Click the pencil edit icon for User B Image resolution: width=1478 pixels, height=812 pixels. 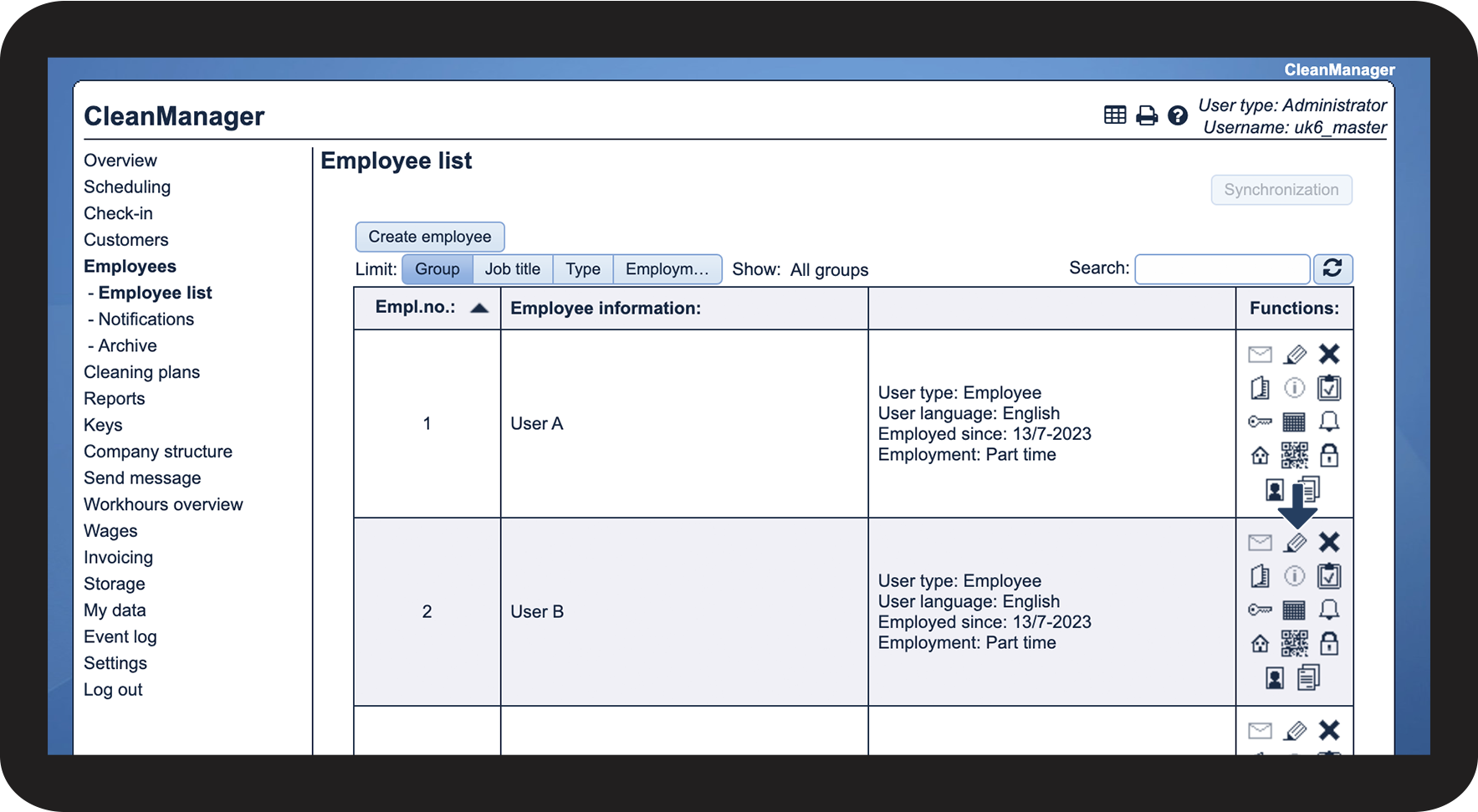[x=1295, y=543]
